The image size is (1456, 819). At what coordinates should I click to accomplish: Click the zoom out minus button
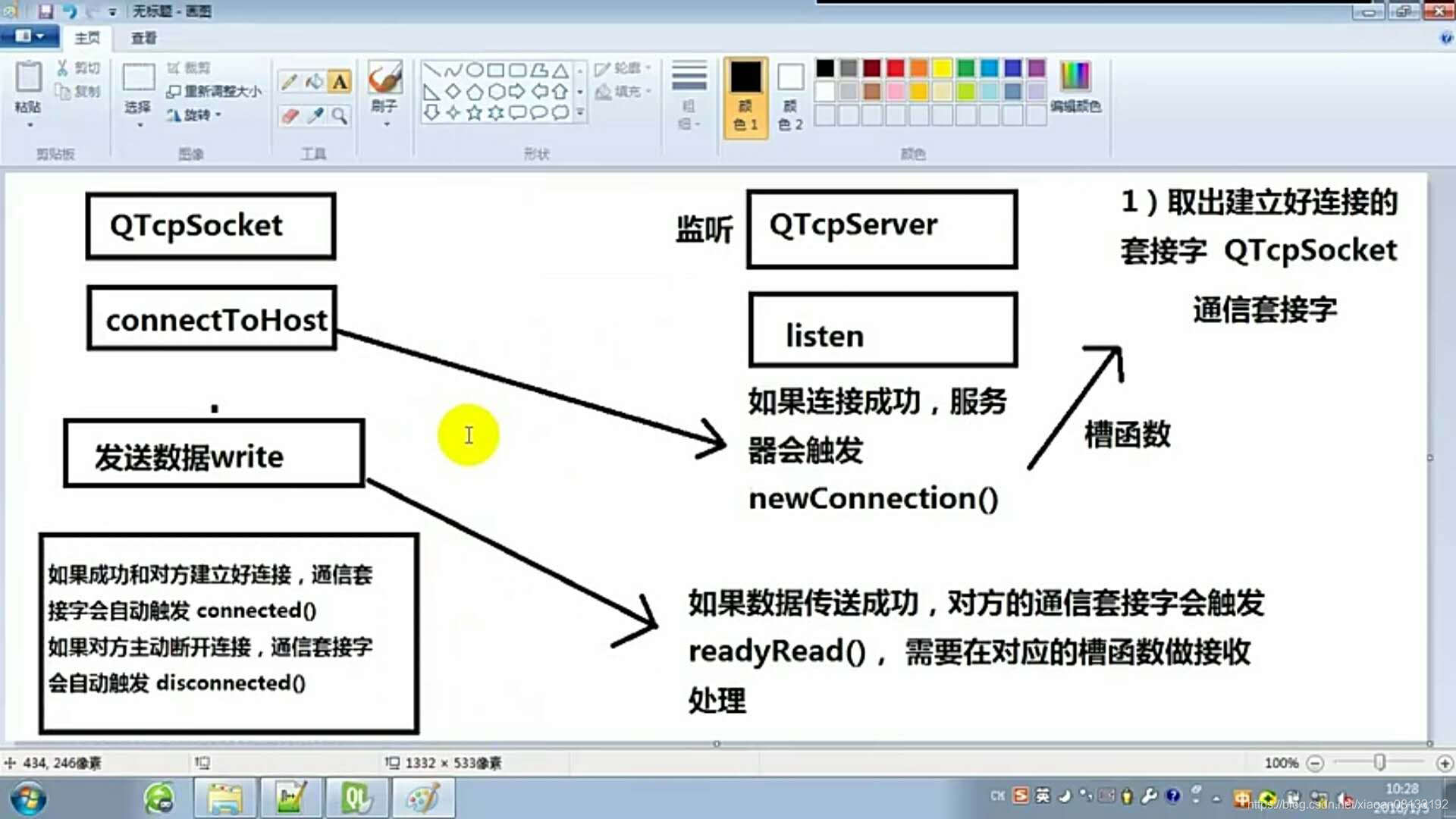pyautogui.click(x=1316, y=763)
